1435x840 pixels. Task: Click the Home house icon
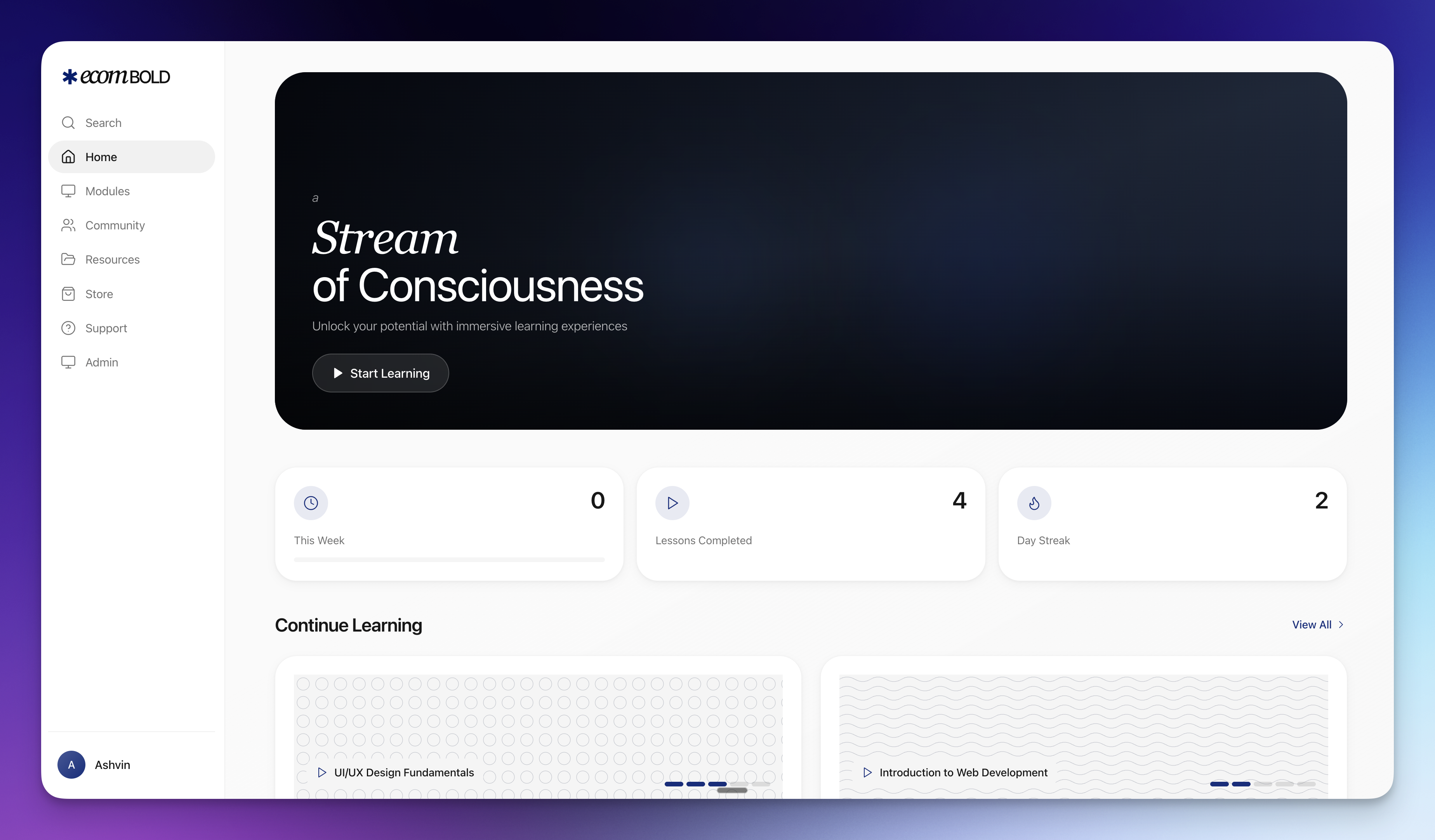(68, 156)
